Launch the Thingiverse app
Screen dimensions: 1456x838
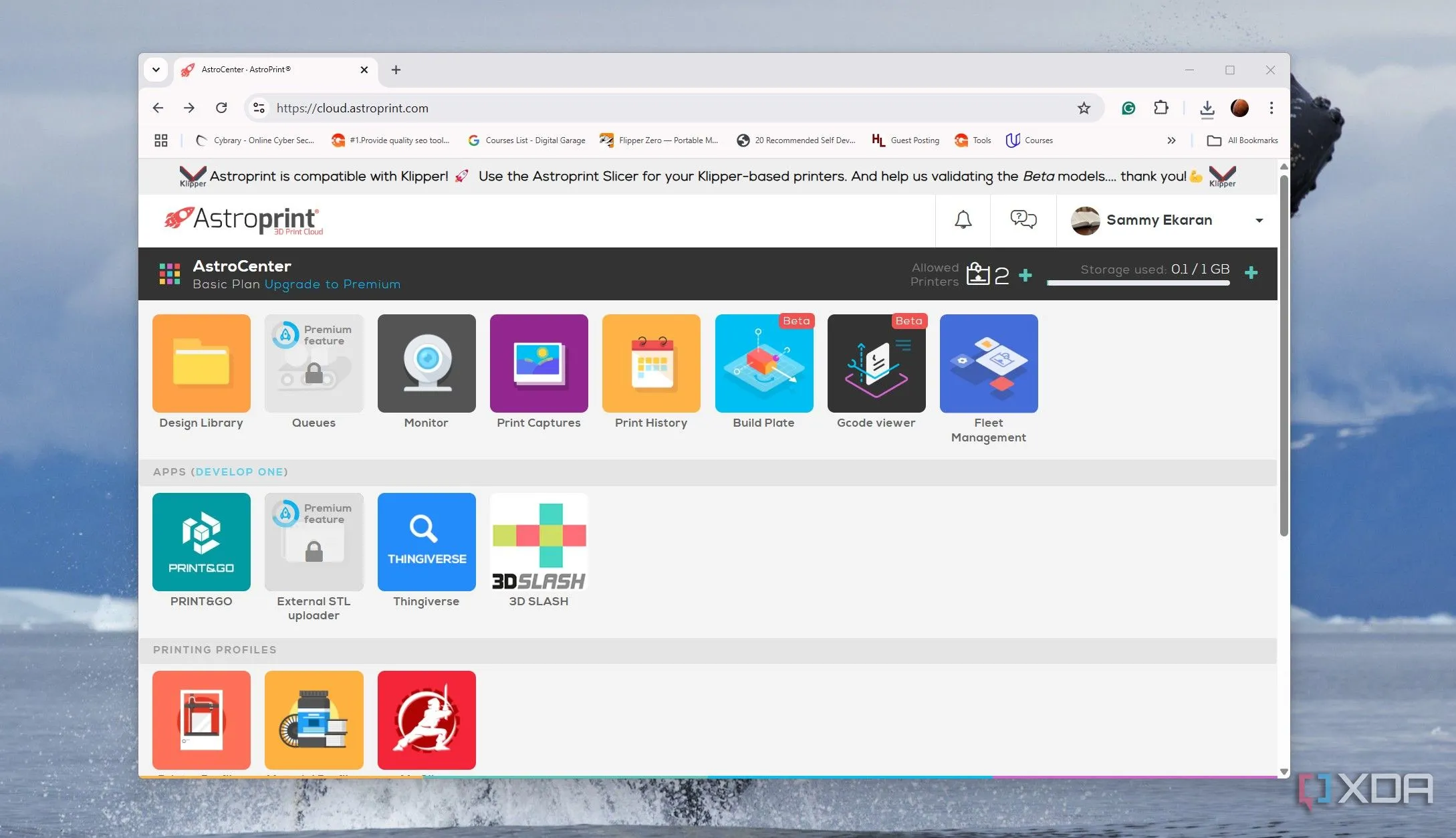(x=427, y=542)
